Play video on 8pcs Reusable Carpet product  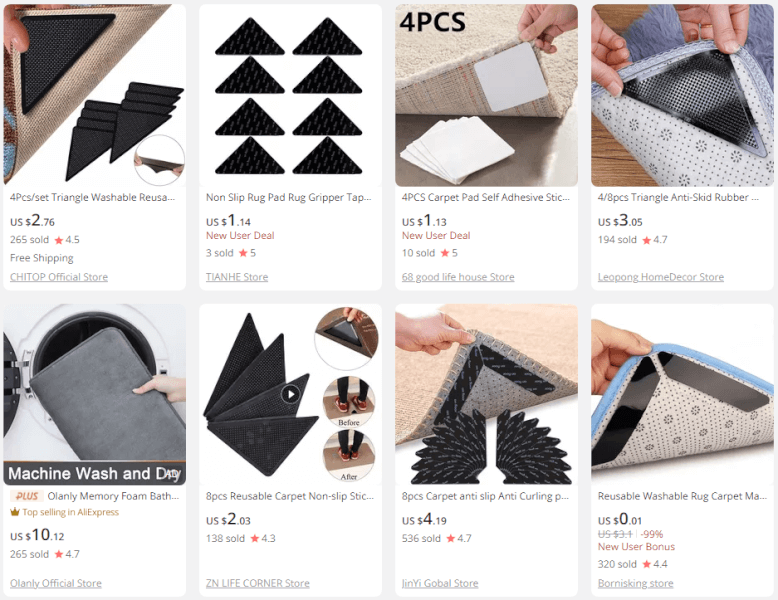[290, 395]
